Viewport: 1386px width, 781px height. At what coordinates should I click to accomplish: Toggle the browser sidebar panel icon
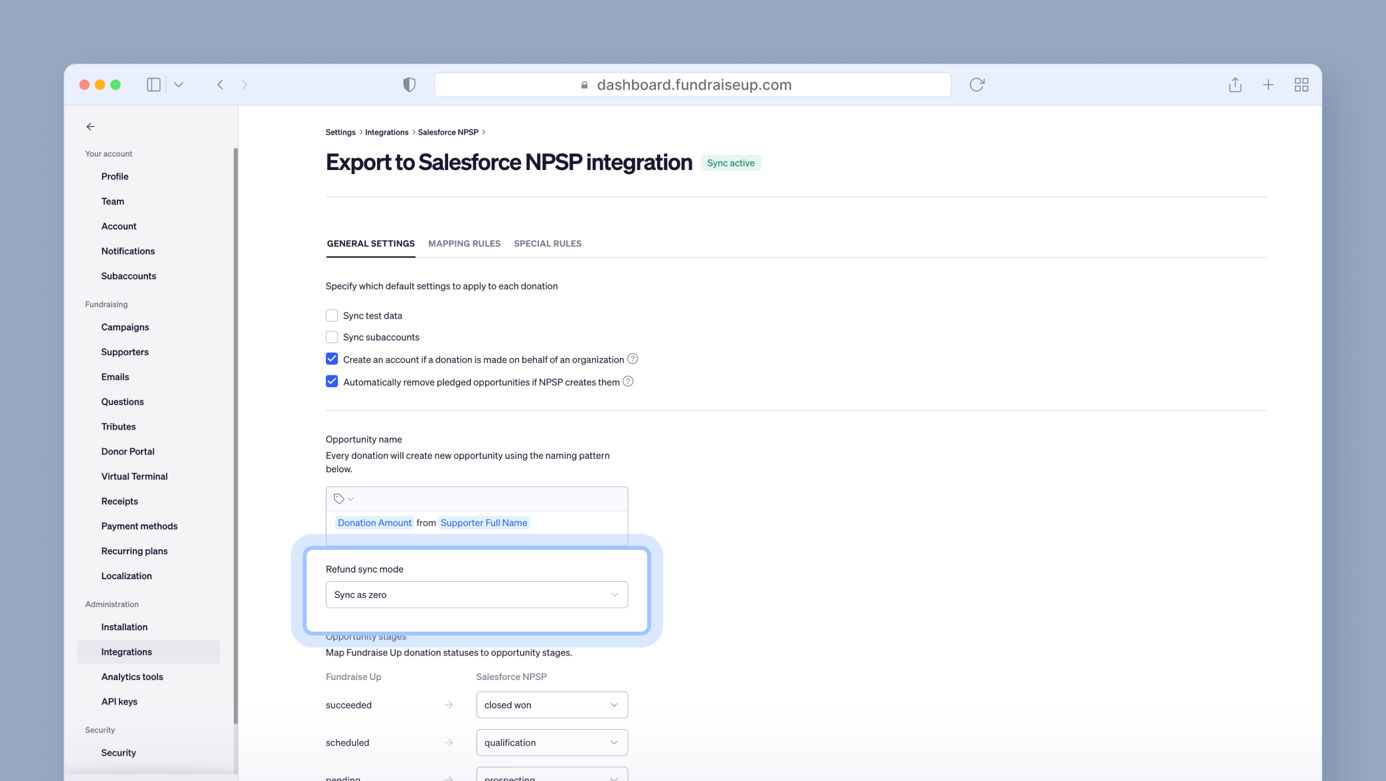(x=154, y=85)
